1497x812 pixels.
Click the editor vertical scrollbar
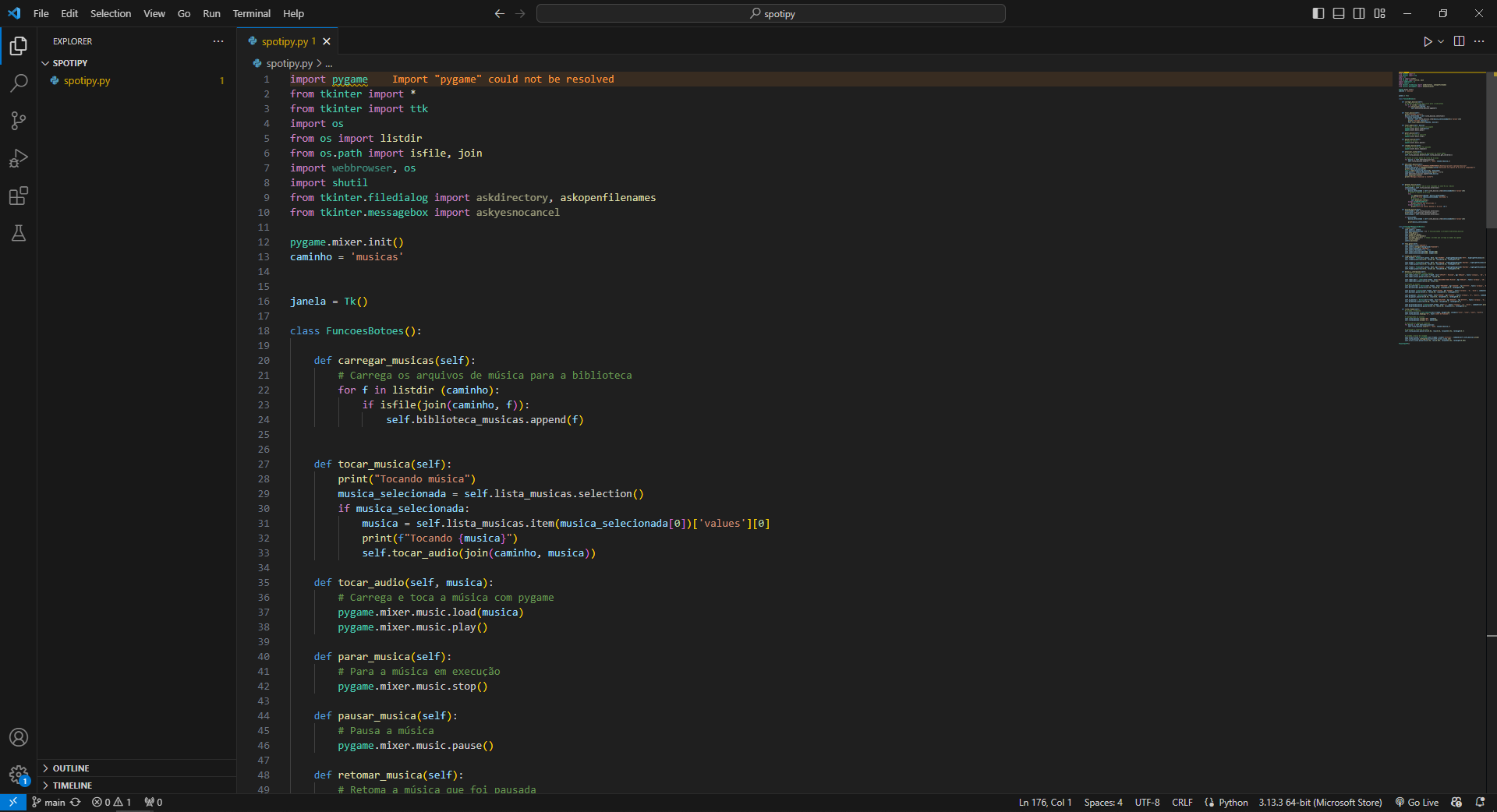point(1491,150)
